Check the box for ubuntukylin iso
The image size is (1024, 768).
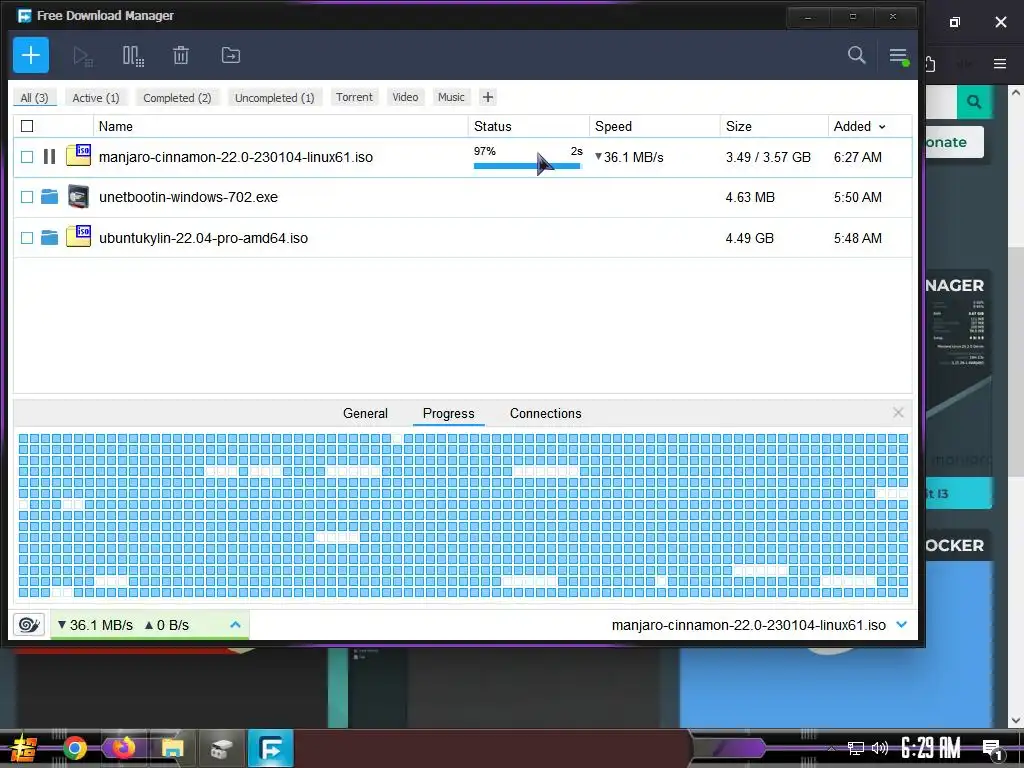pos(27,238)
